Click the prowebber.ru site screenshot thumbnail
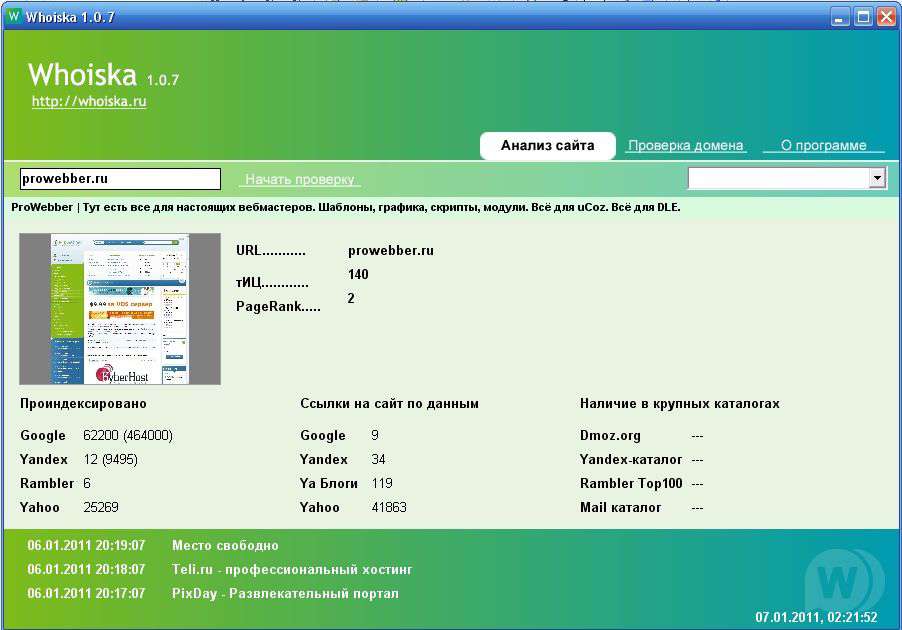902x630 pixels. 120,309
